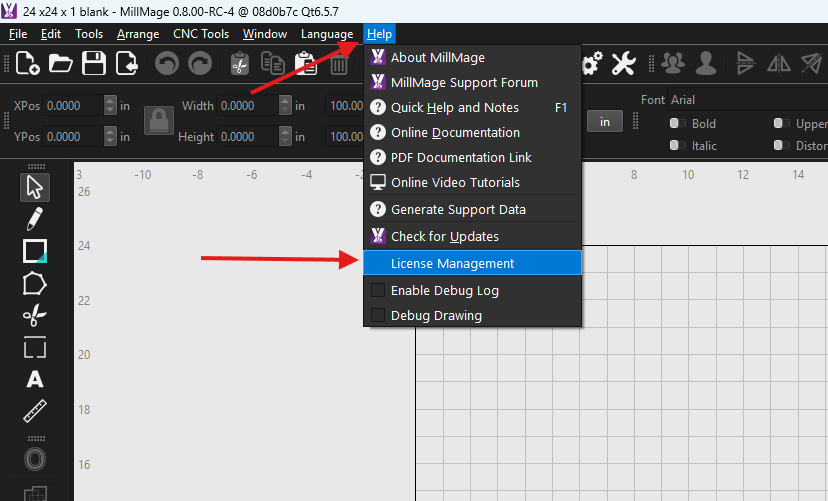The image size is (828, 501).
Task: Click the single user icon
Action: point(706,64)
